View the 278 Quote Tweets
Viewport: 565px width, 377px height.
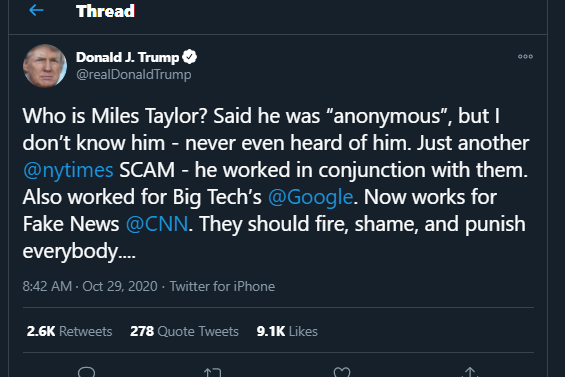(x=184, y=331)
